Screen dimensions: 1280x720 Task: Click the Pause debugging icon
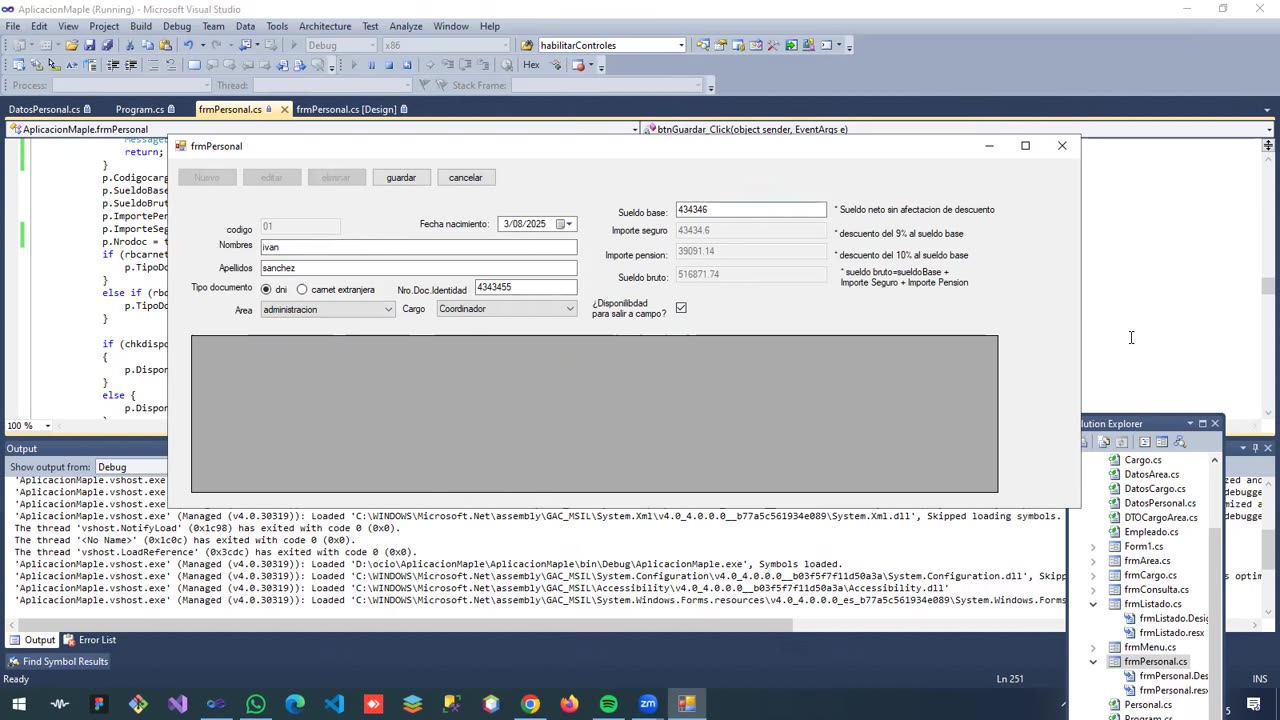pyautogui.click(x=371, y=65)
